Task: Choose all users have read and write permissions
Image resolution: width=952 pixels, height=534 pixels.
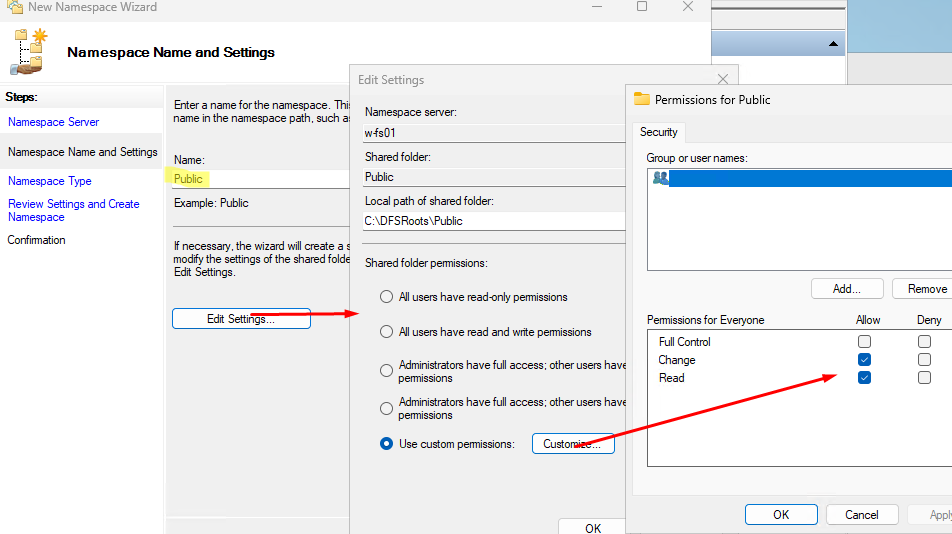Action: tap(387, 332)
